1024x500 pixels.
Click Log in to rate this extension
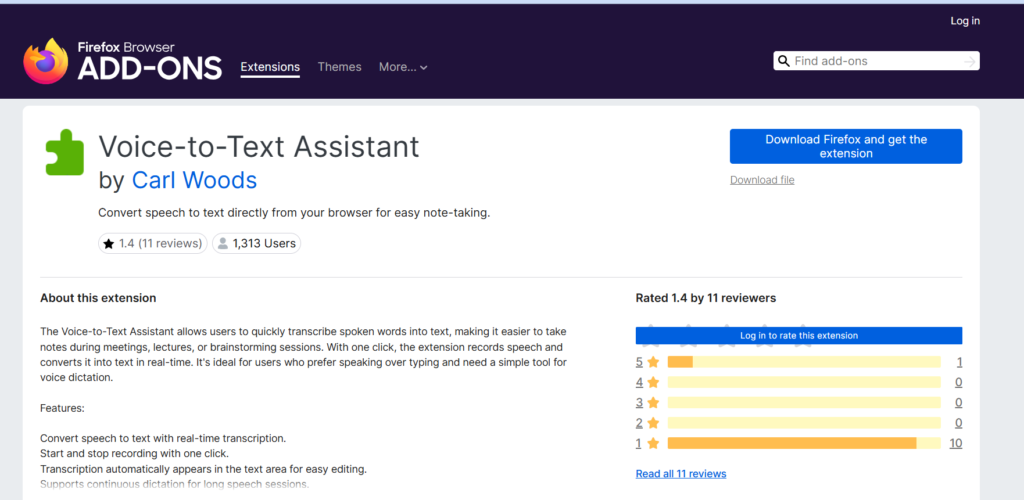[x=799, y=336]
